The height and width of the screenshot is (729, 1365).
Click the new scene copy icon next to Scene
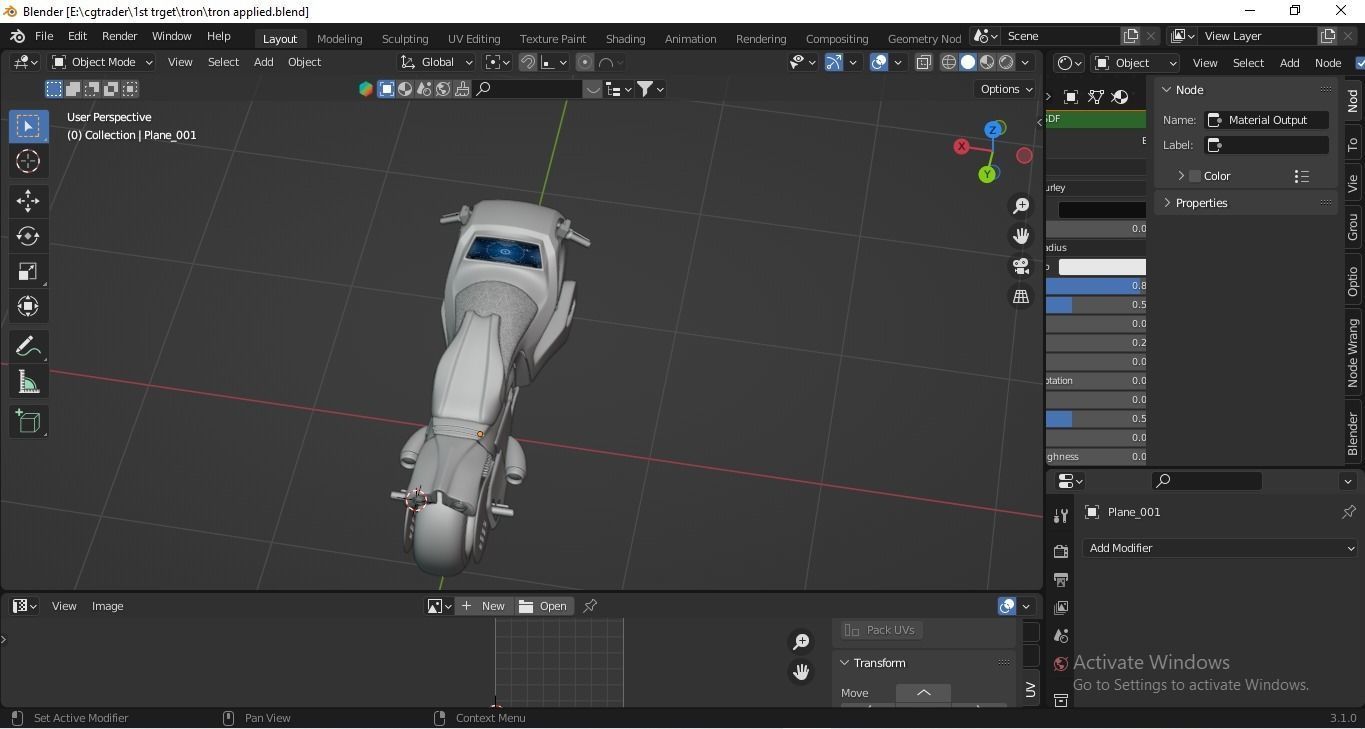[1131, 36]
